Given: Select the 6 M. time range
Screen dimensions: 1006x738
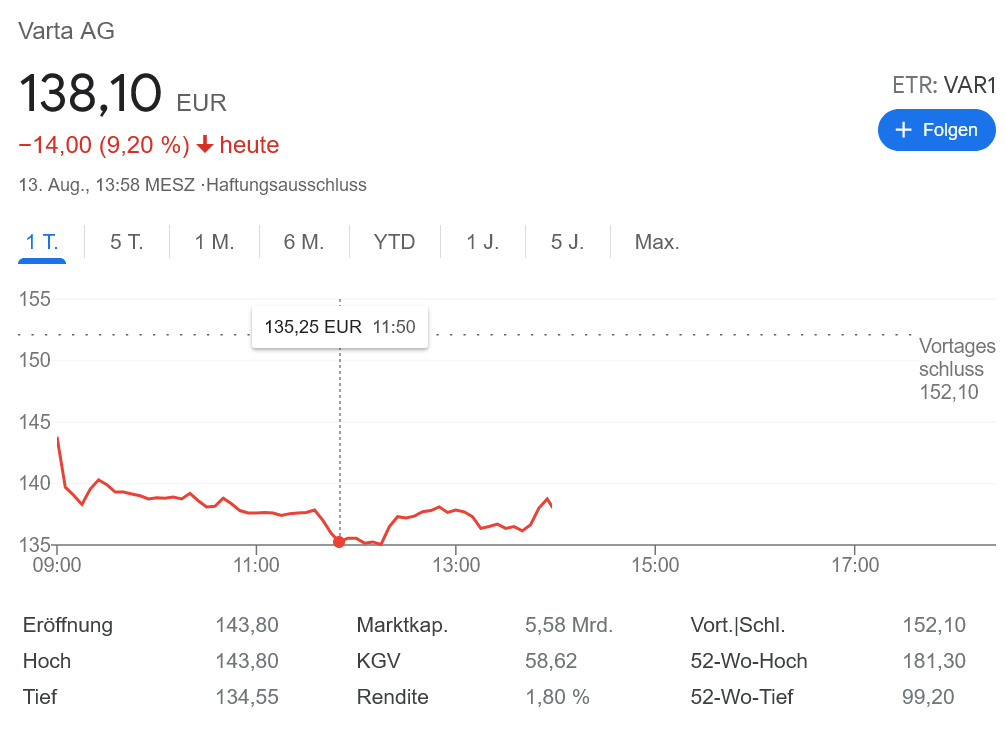Looking at the screenshot, I should click(304, 242).
